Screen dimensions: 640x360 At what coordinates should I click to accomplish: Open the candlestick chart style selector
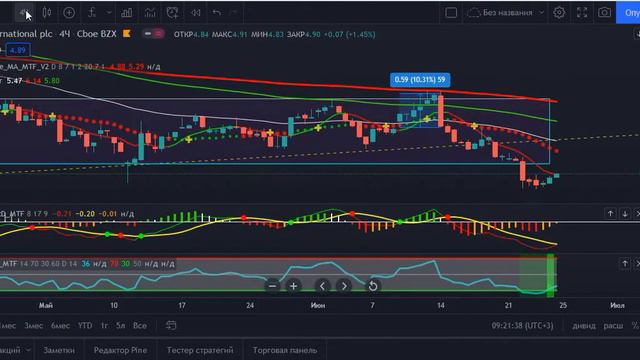click(x=47, y=13)
